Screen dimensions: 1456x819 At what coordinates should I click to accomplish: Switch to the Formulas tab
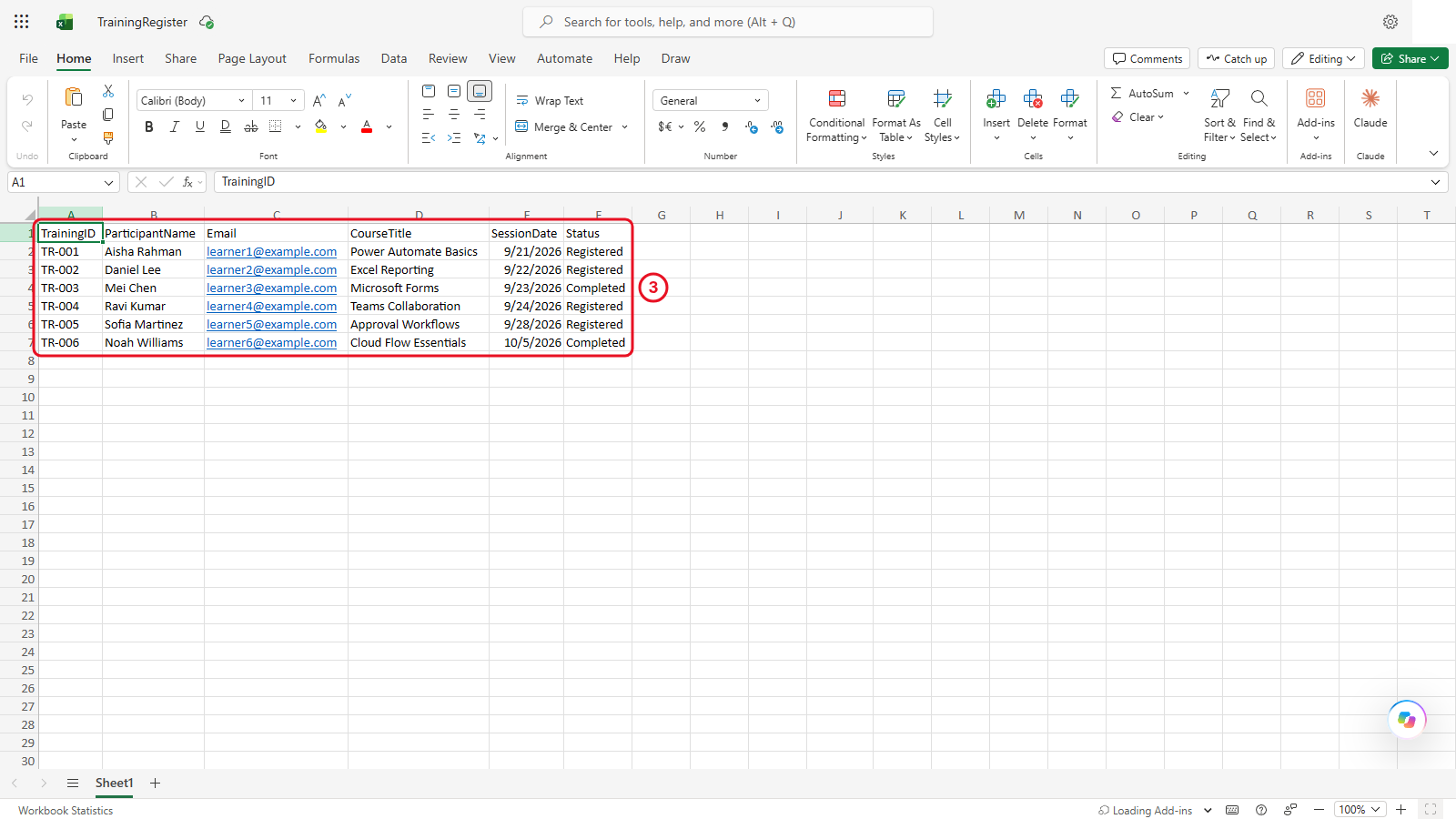click(x=334, y=58)
